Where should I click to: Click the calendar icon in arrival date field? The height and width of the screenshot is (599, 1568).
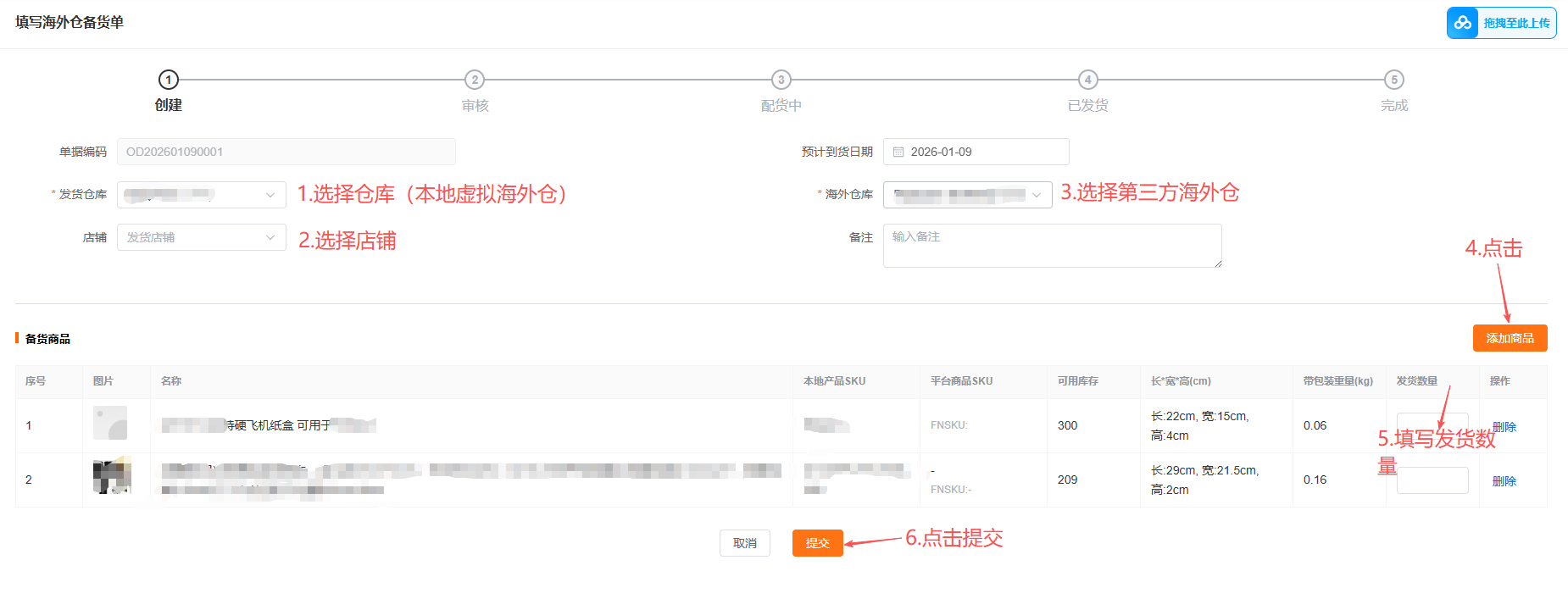coord(898,153)
